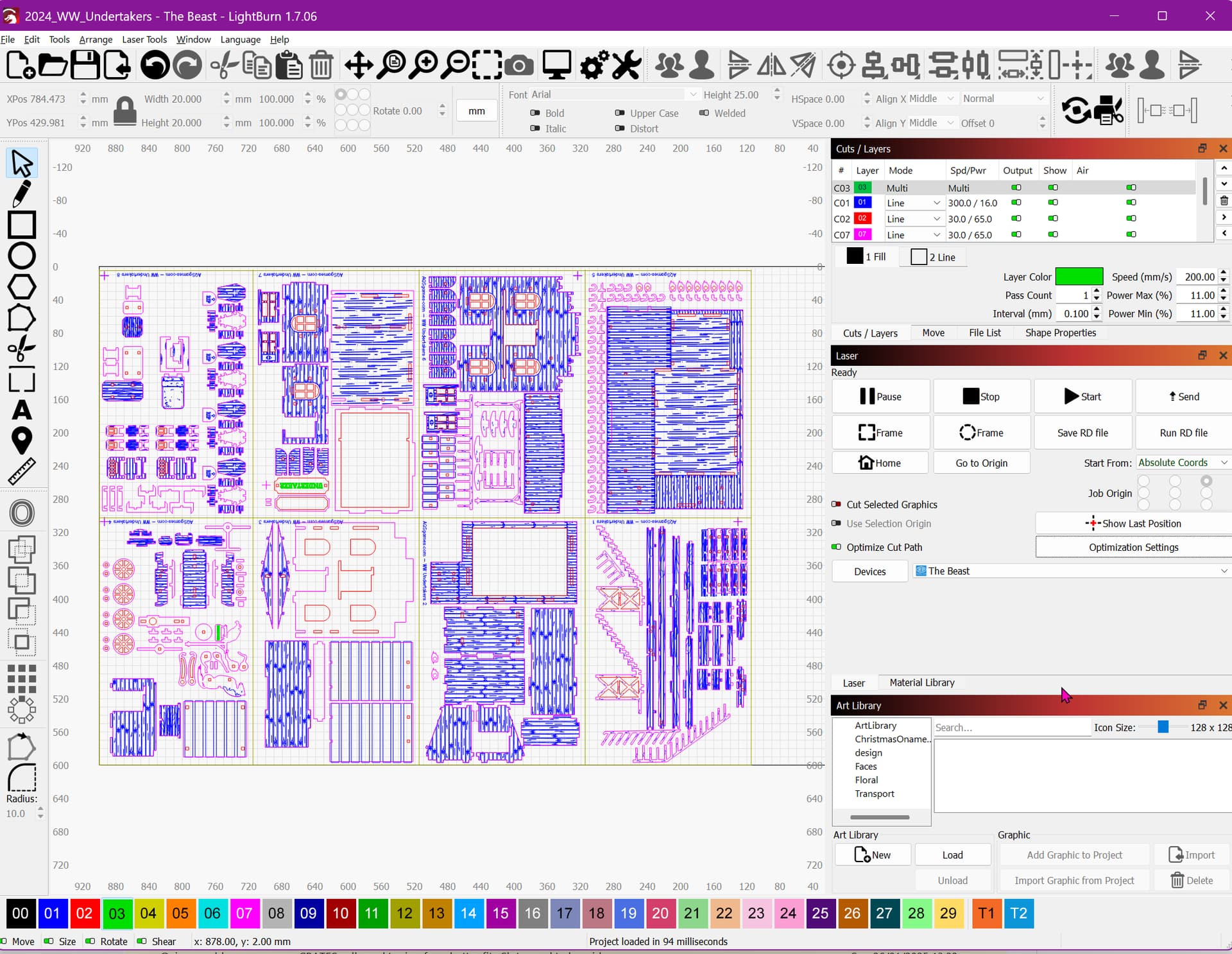Open Device Settings wrench icon

[626, 65]
